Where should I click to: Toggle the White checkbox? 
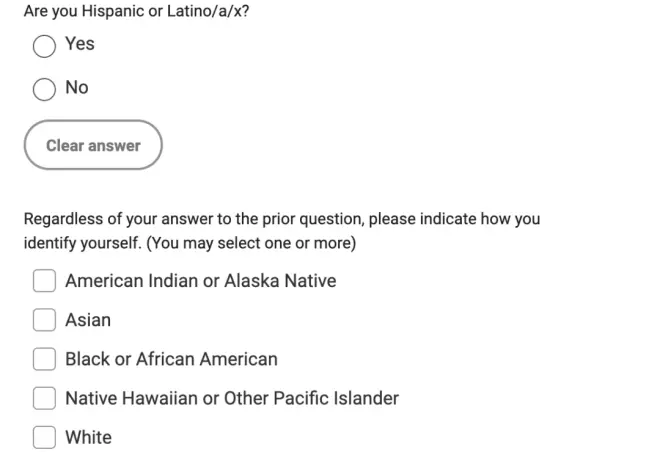click(44, 437)
